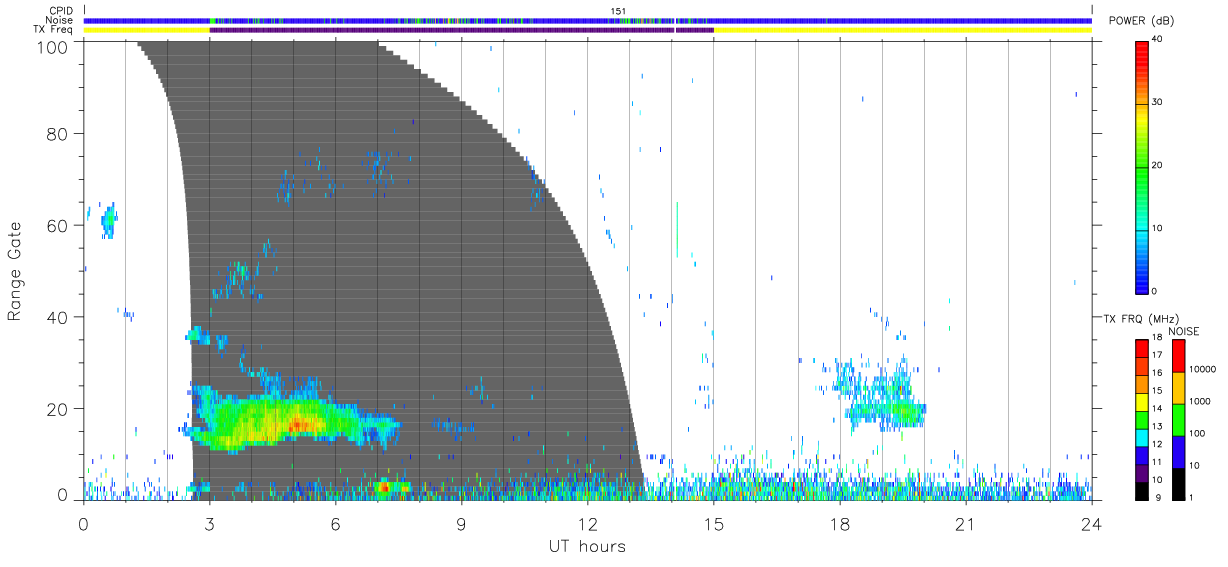Click the 'POWER (dB)' legend title
Image resolution: width=1228 pixels, height=567 pixels.
1141,21
